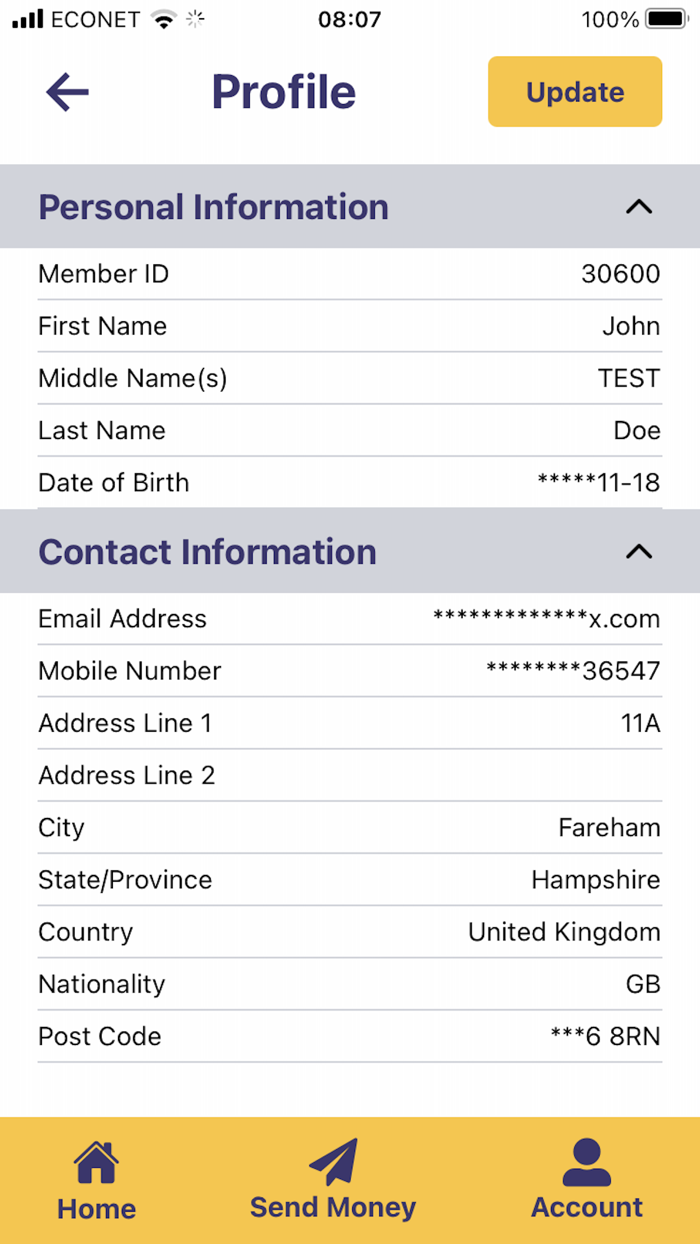Tap the Send Money paper plane icon
Image resolution: width=700 pixels, height=1244 pixels.
click(x=333, y=1158)
